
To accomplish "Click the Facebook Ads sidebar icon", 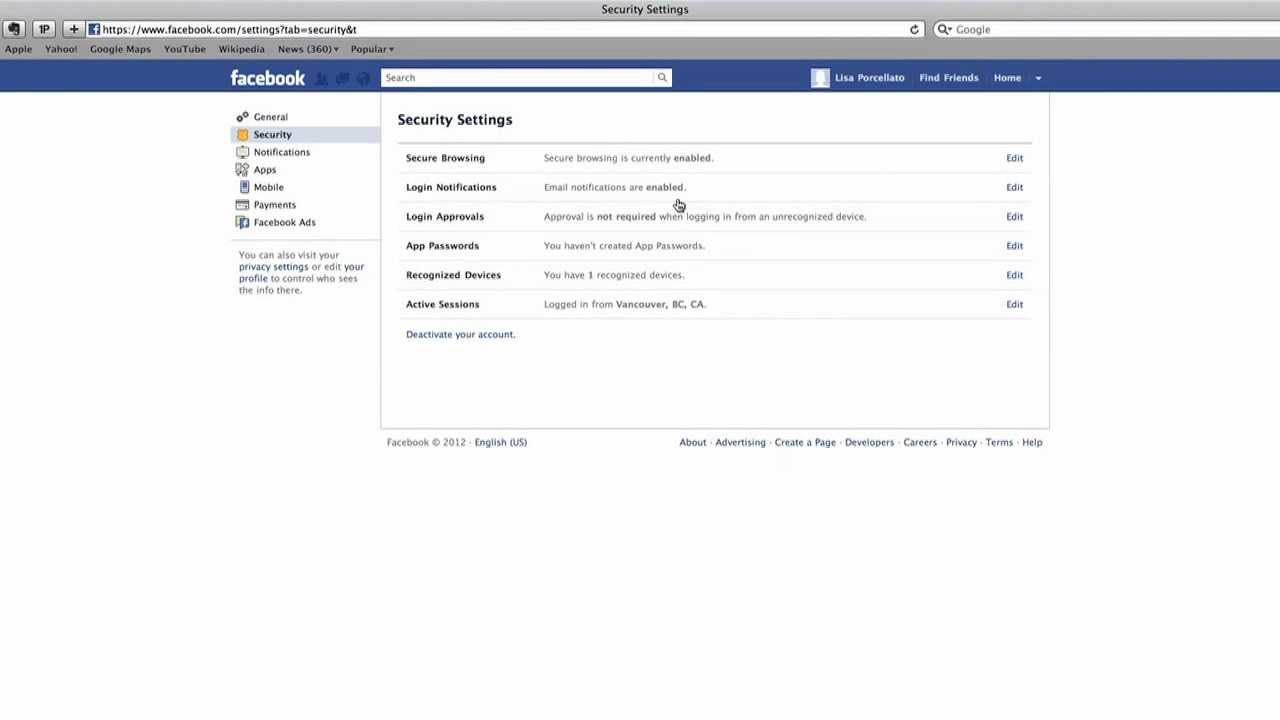I will [242, 222].
